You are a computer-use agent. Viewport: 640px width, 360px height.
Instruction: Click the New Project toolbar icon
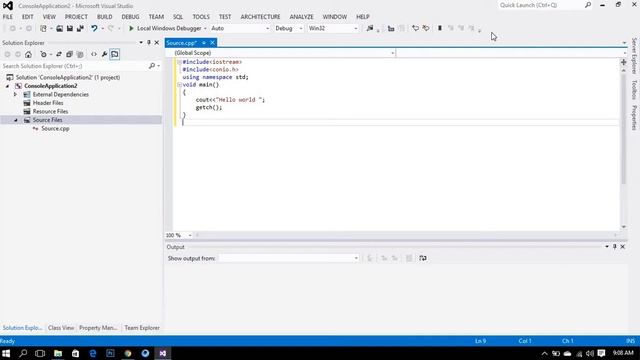pos(43,28)
